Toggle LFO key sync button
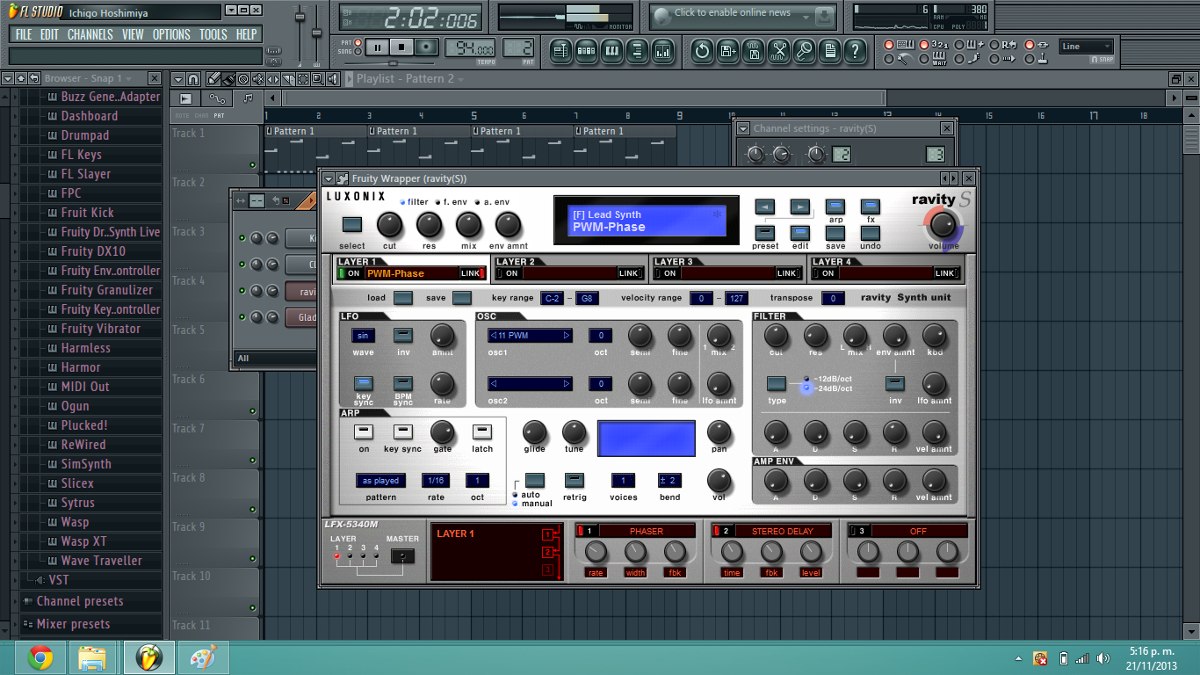 pos(363,384)
